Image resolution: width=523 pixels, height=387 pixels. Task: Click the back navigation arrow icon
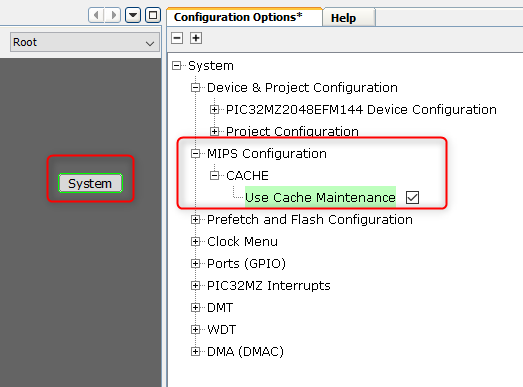[x=96, y=15]
